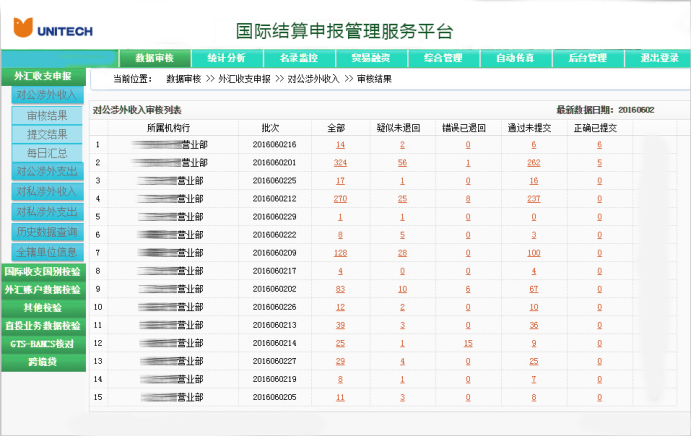692x437 pixels.
Task: Expand the 国际收支国别校验 section
Action: click(x=42, y=271)
